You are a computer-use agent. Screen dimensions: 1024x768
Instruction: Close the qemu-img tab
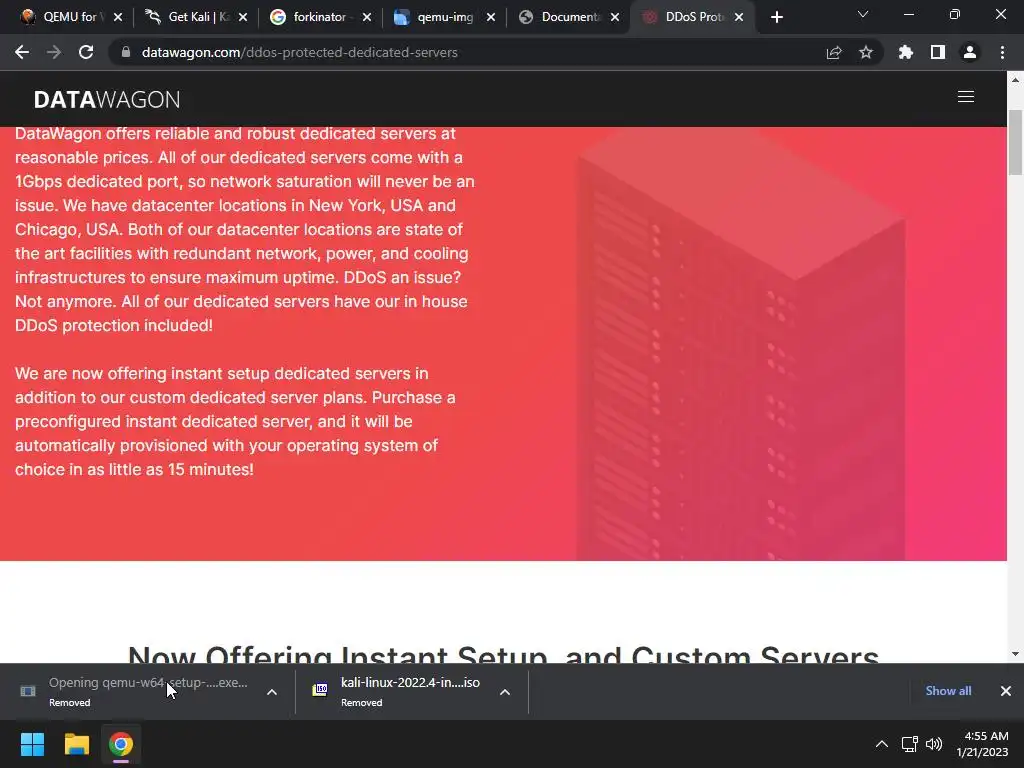tap(491, 18)
